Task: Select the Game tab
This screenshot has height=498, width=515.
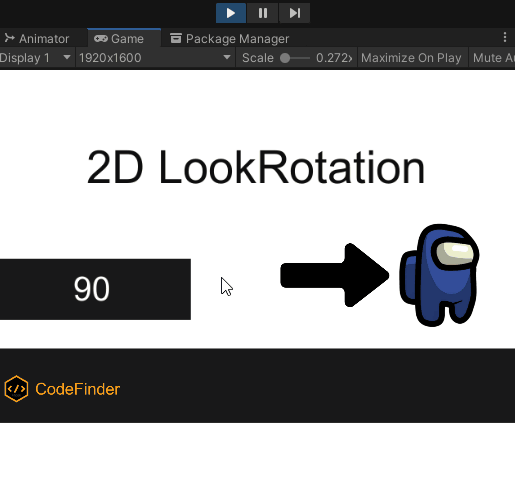Action: (124, 38)
